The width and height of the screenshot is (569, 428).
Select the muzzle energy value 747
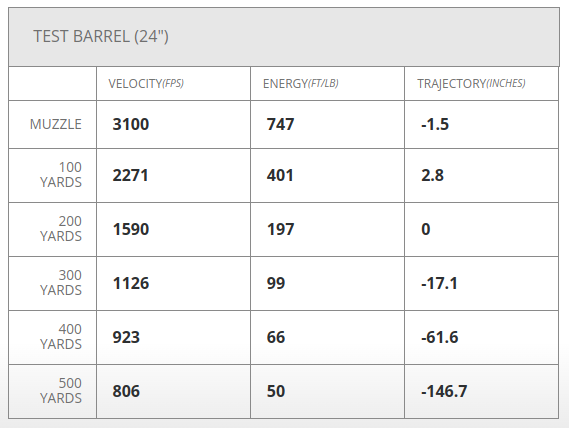280,124
